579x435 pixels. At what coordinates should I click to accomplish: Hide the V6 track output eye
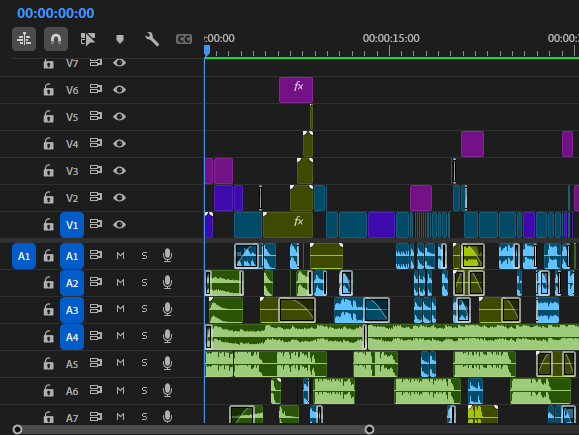tap(119, 90)
